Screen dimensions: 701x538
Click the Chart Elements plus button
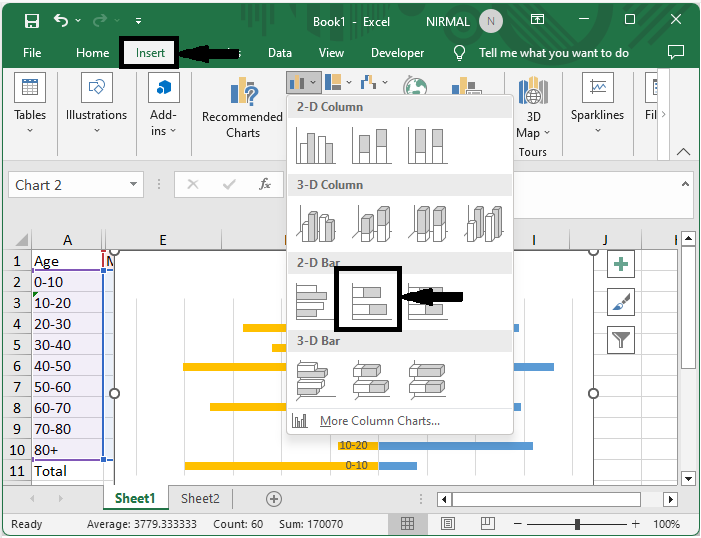(x=621, y=264)
